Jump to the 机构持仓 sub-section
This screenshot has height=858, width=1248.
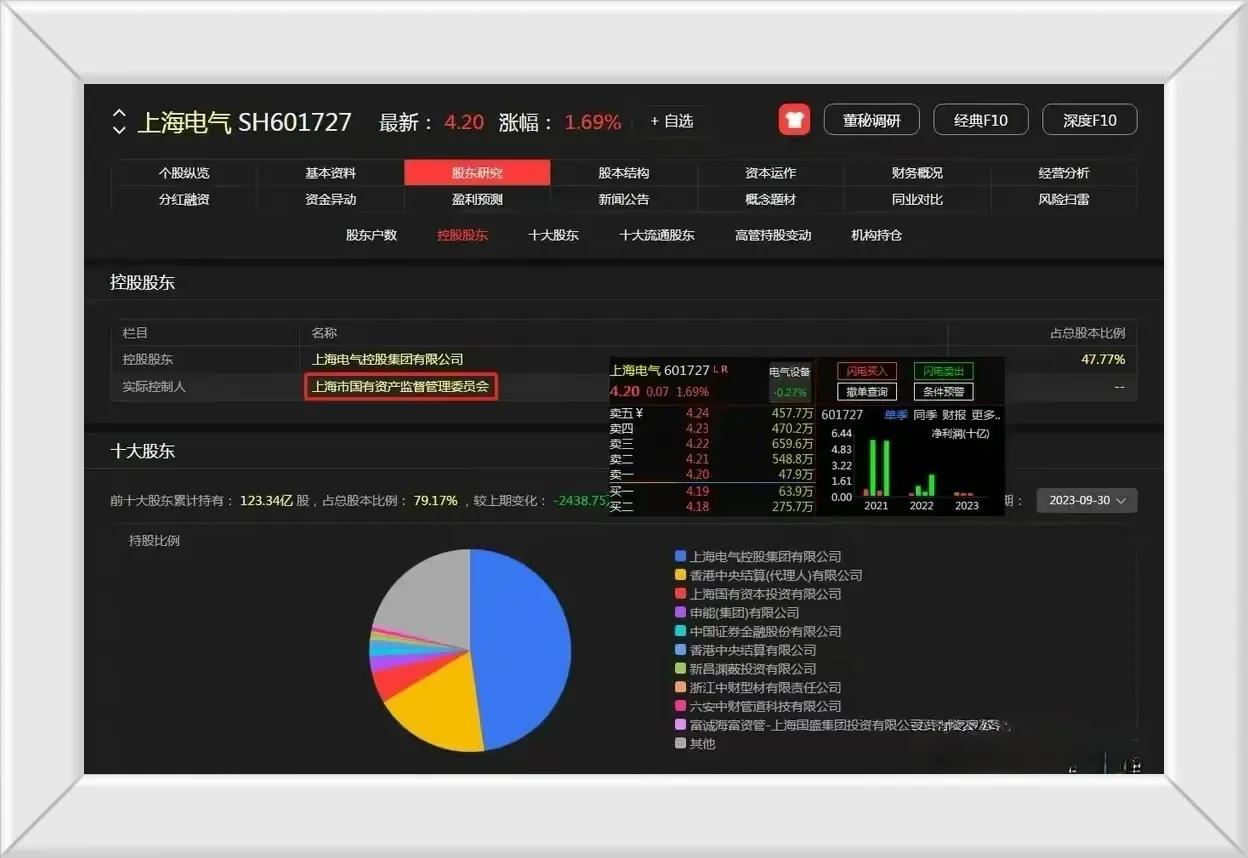pos(876,235)
